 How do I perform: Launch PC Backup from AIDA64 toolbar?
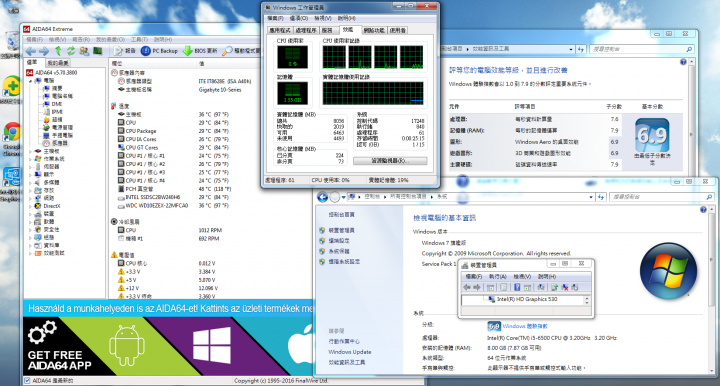pos(159,51)
